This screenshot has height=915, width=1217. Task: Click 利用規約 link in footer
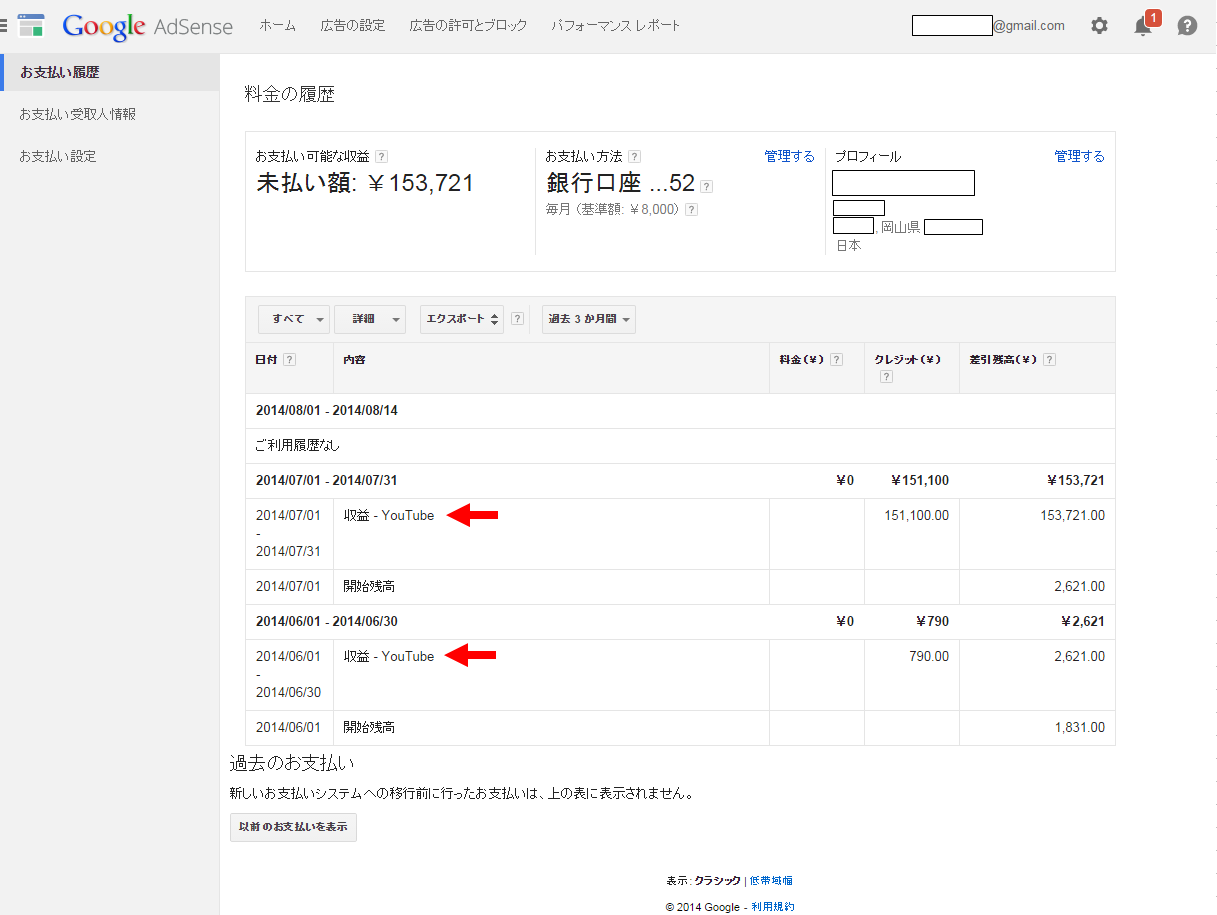[x=773, y=907]
